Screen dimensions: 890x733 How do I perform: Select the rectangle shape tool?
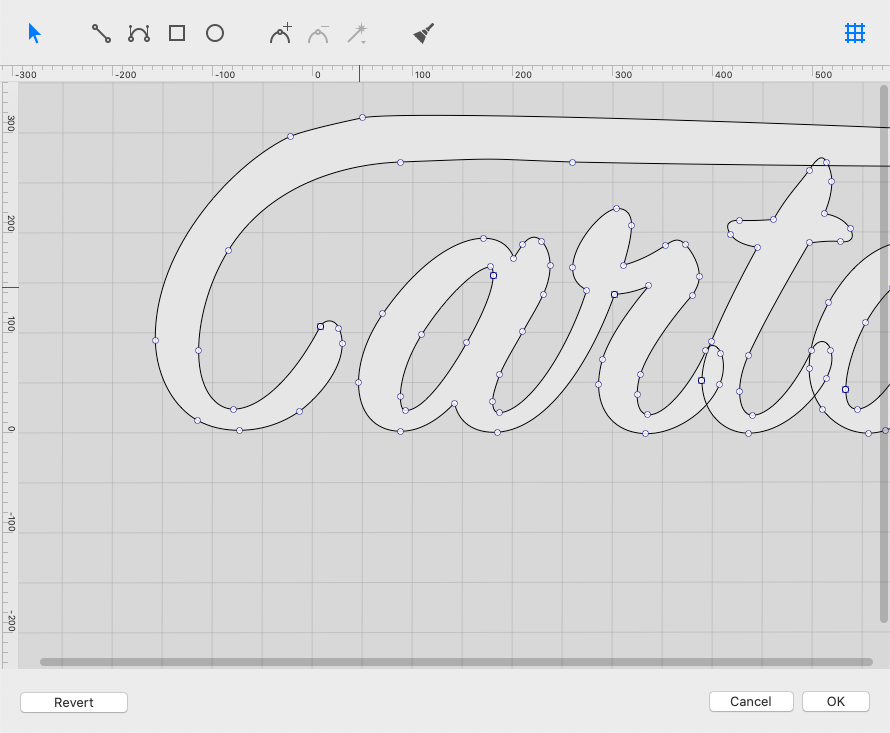tap(177, 33)
